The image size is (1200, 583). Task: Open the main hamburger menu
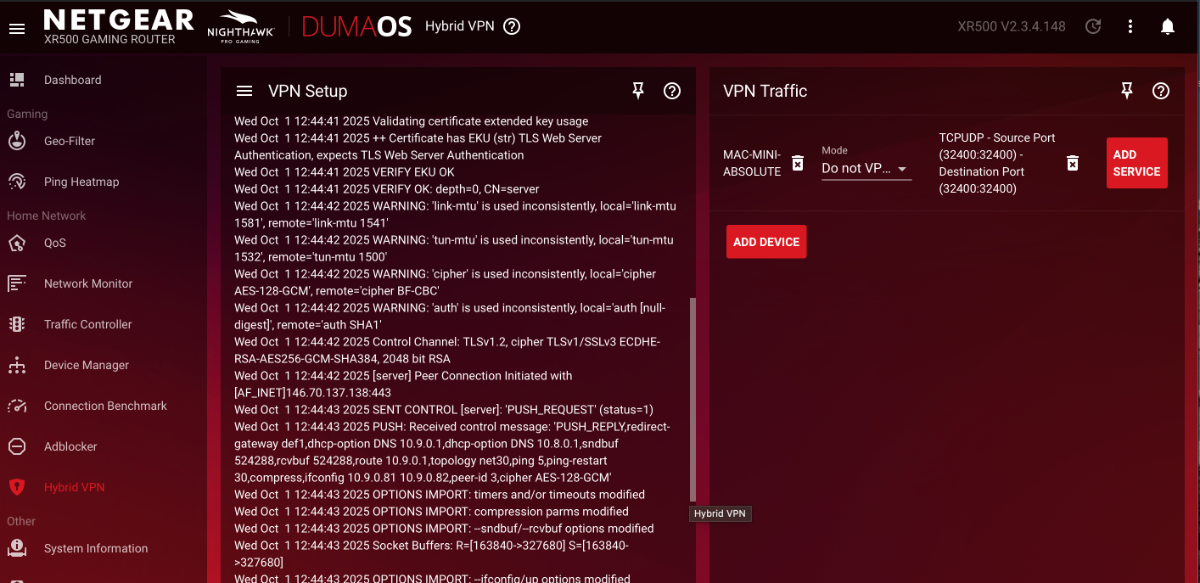(17, 28)
